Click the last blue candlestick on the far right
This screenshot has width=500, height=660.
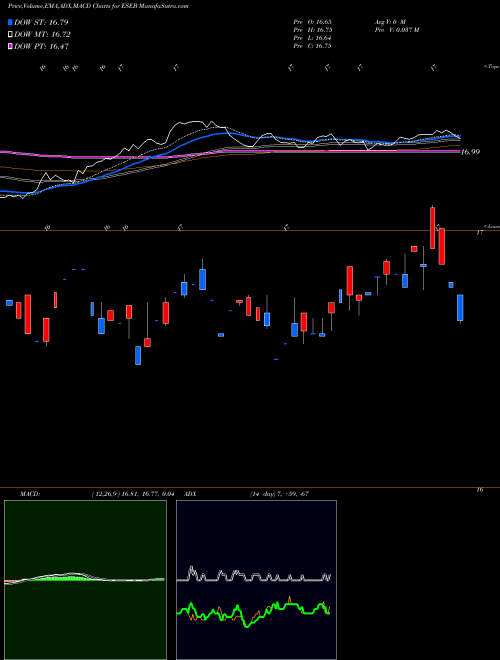pyautogui.click(x=460, y=308)
